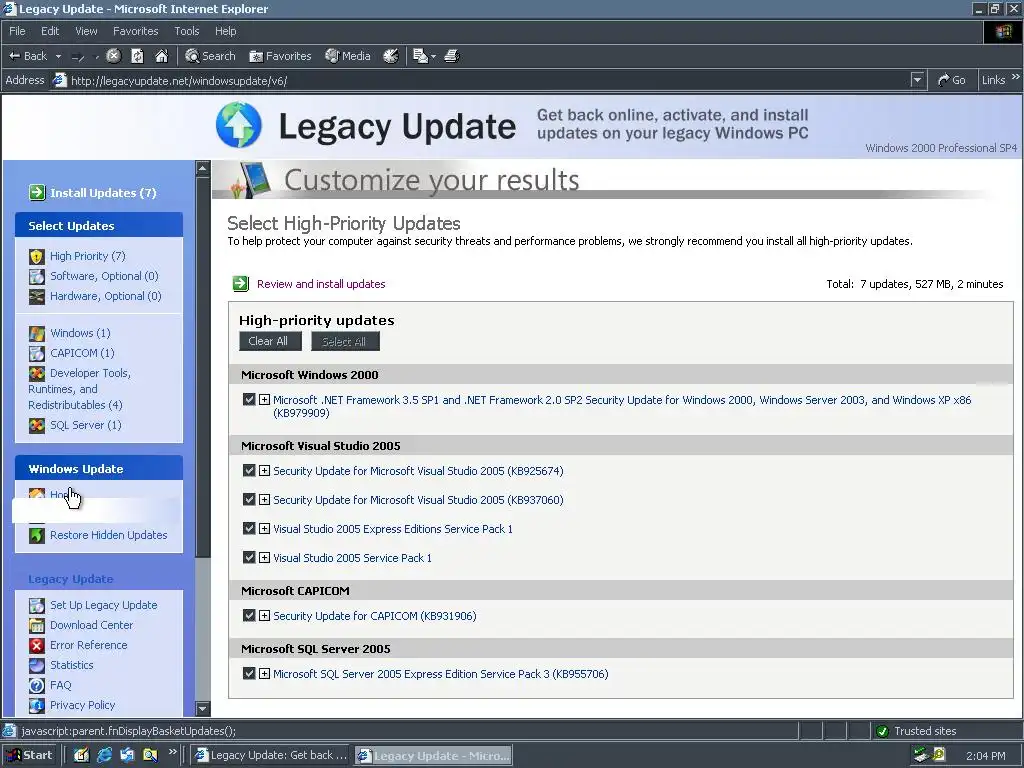The width and height of the screenshot is (1024, 768).
Task: Uncheck the .NET Framework 3.5 SP1 update
Action: tap(249, 399)
